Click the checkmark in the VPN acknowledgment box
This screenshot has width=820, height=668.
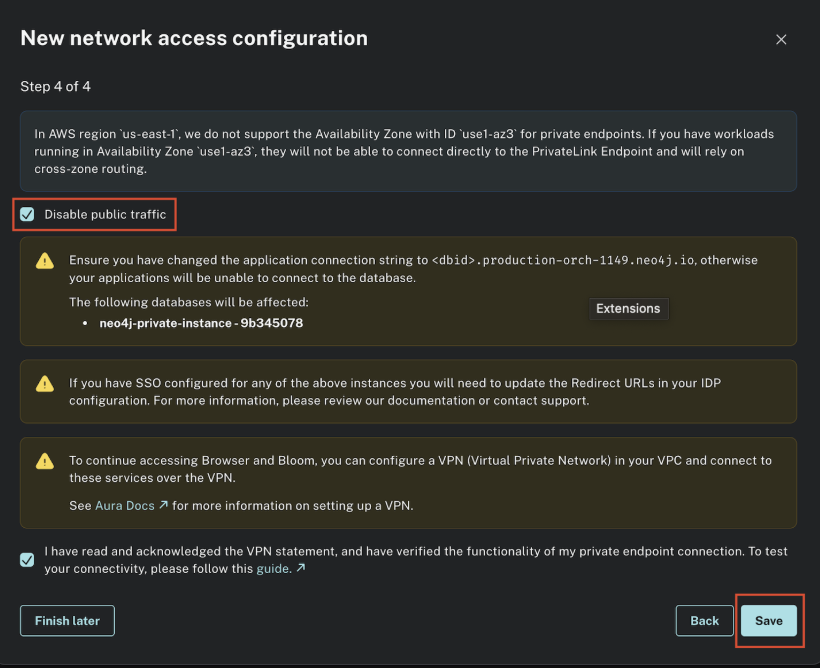point(26,559)
